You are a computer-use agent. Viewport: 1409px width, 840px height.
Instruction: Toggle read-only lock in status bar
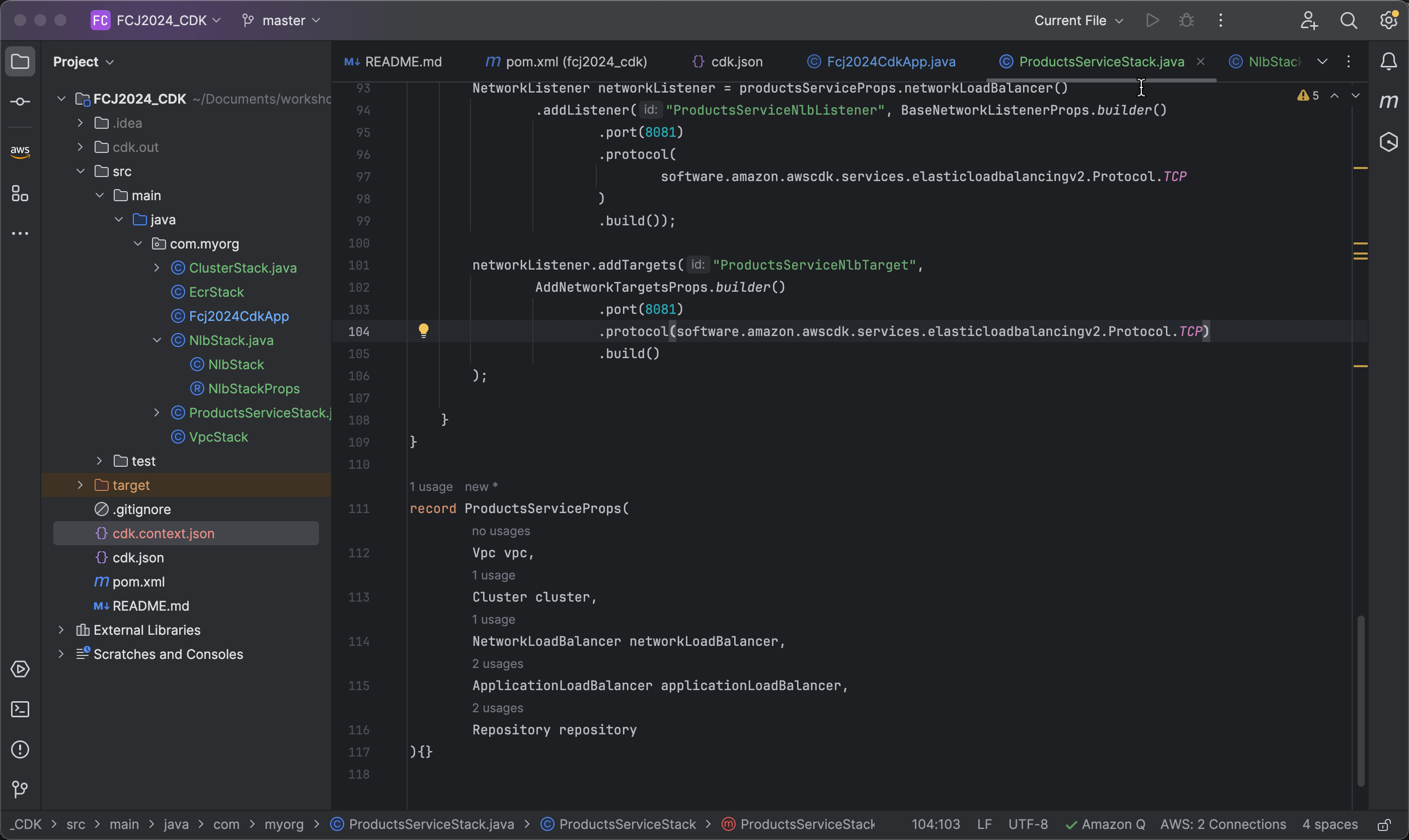coord(1384,825)
